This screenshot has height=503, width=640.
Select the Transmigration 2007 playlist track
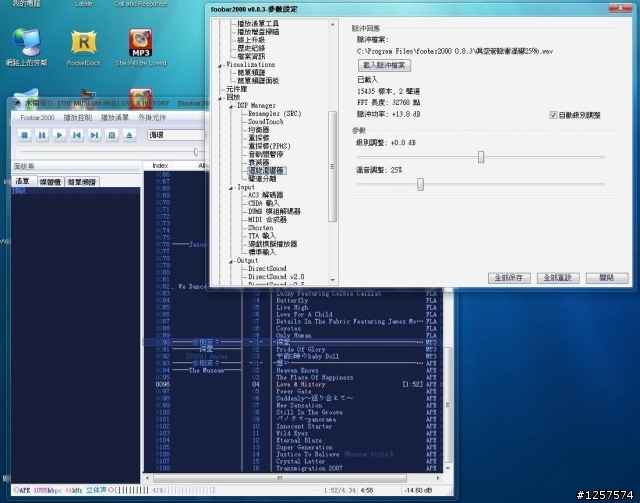click(x=309, y=468)
